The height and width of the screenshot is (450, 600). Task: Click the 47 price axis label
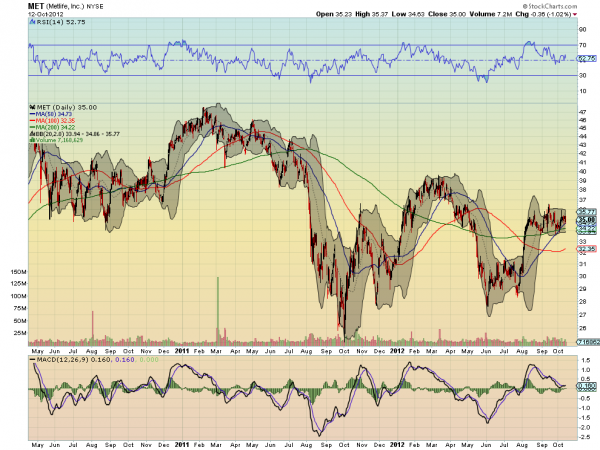583,112
